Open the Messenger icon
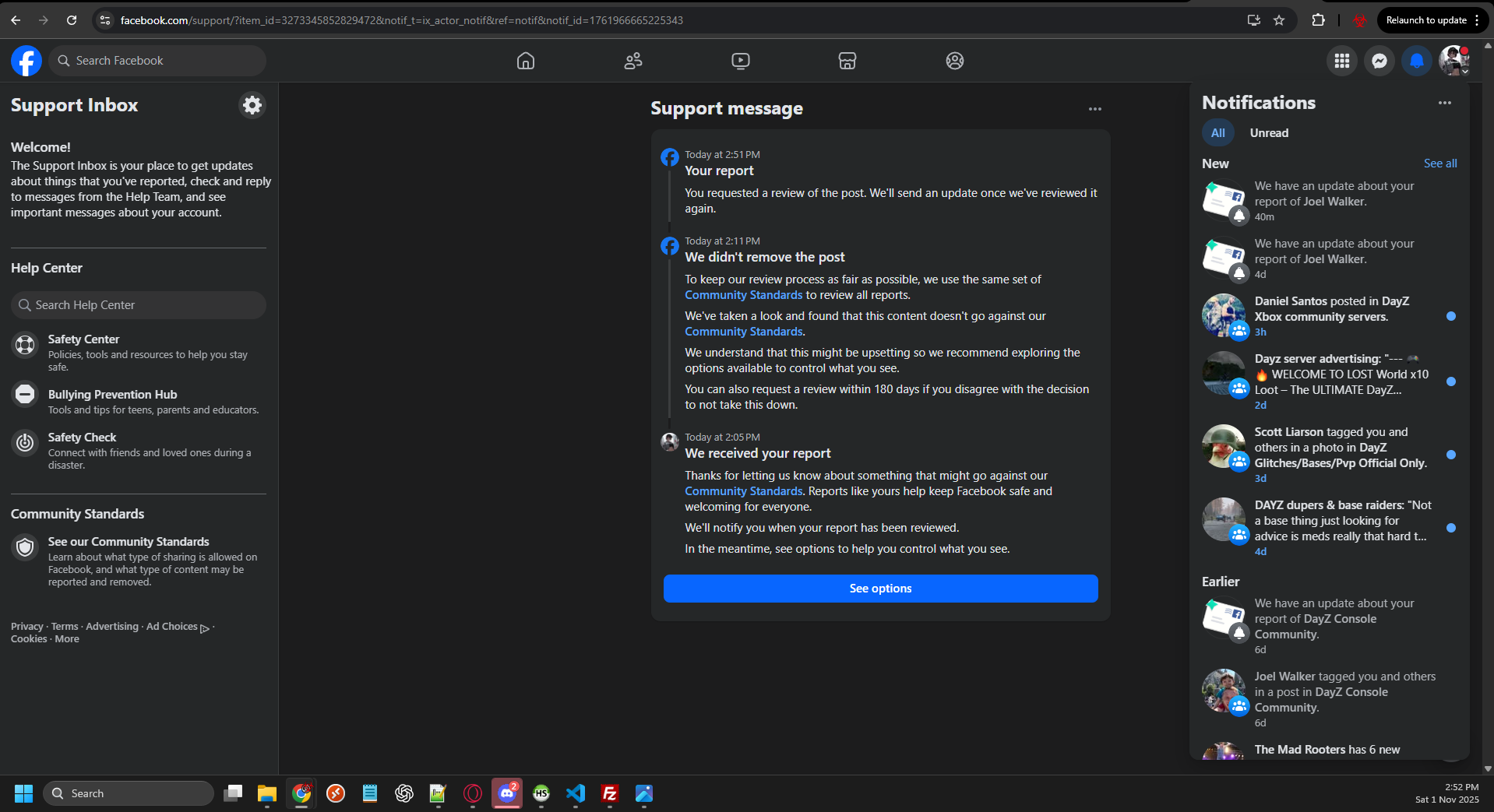 1379,61
